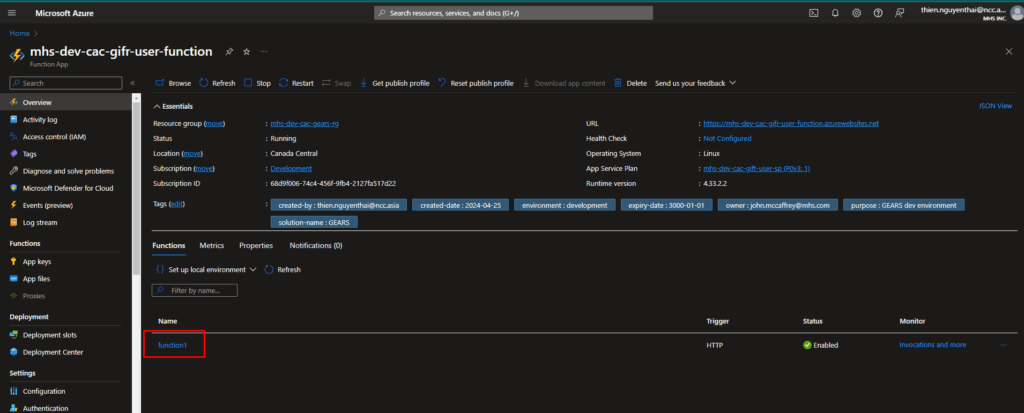This screenshot has width=1024, height=413.
Task: Open Set up local environment dropdown
Action: pos(206,269)
